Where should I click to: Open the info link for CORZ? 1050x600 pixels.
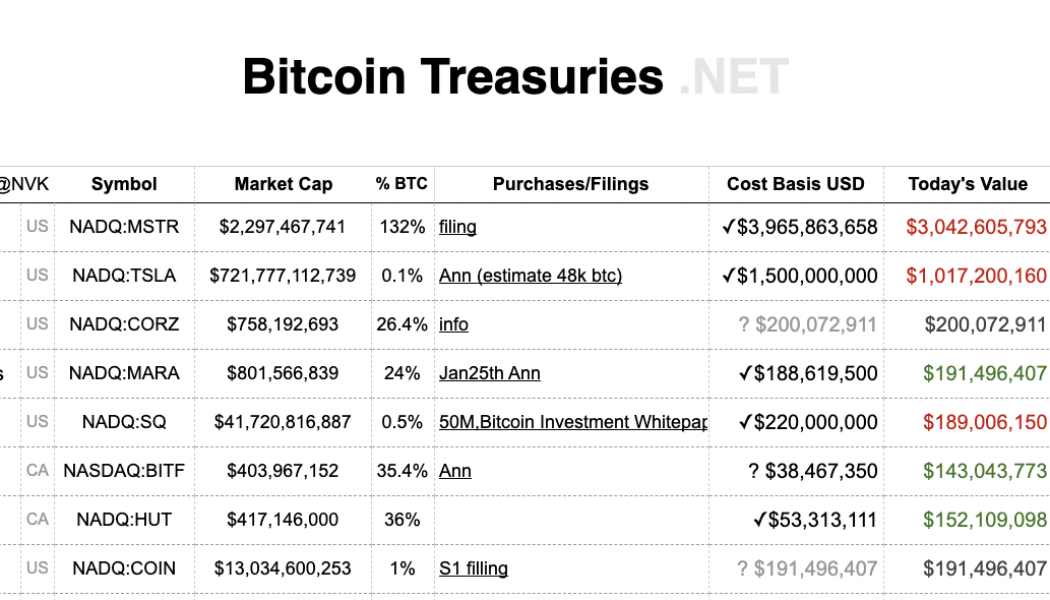452,324
